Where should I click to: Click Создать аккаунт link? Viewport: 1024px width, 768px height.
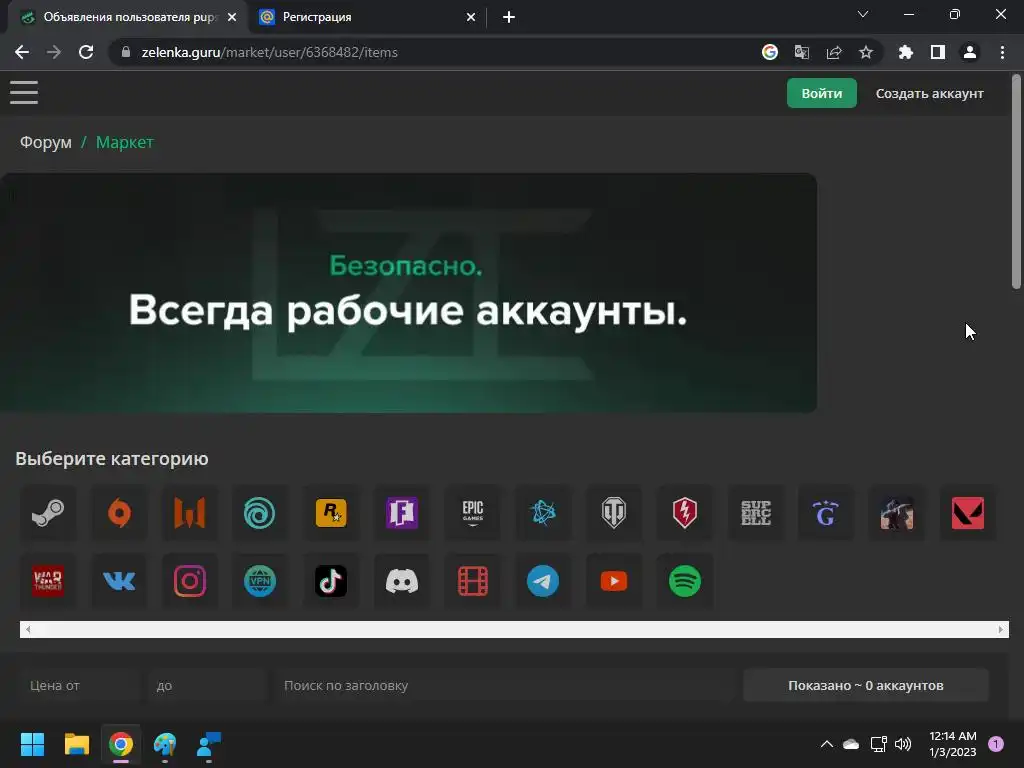pos(929,93)
